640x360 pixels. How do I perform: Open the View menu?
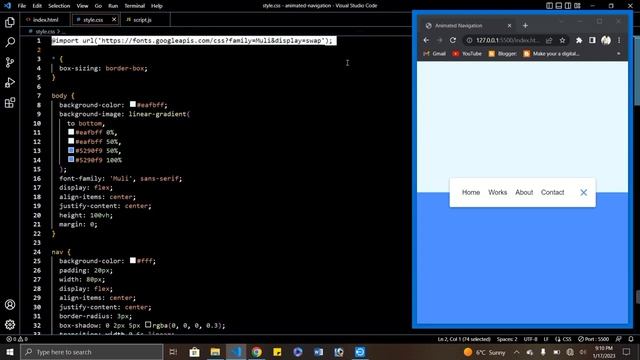pyautogui.click(x=82, y=6)
